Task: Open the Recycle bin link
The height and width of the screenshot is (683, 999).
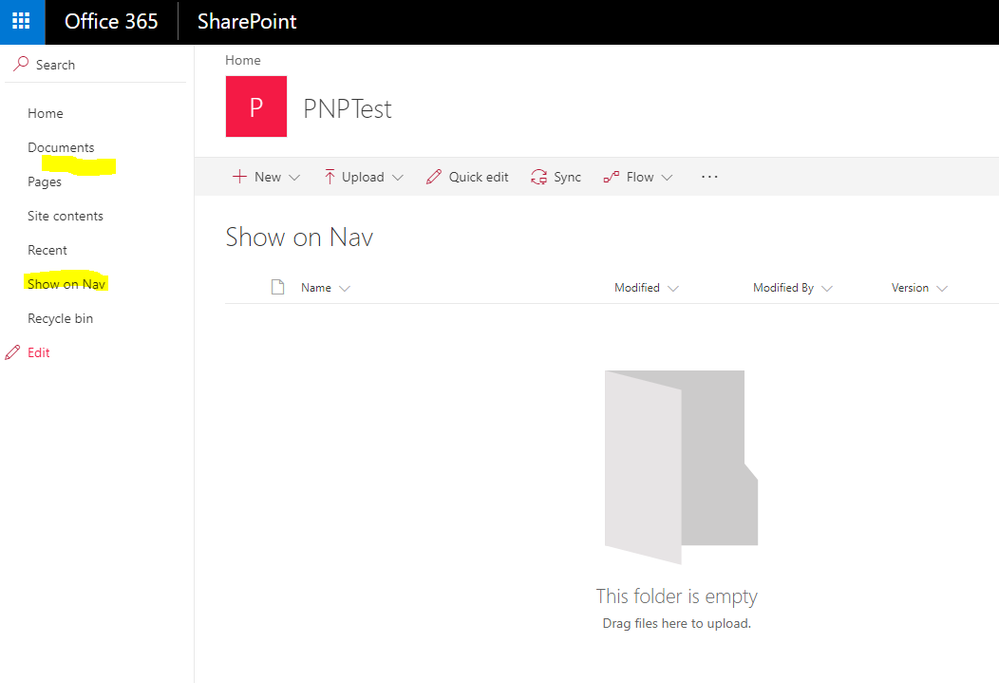Action: coord(60,318)
